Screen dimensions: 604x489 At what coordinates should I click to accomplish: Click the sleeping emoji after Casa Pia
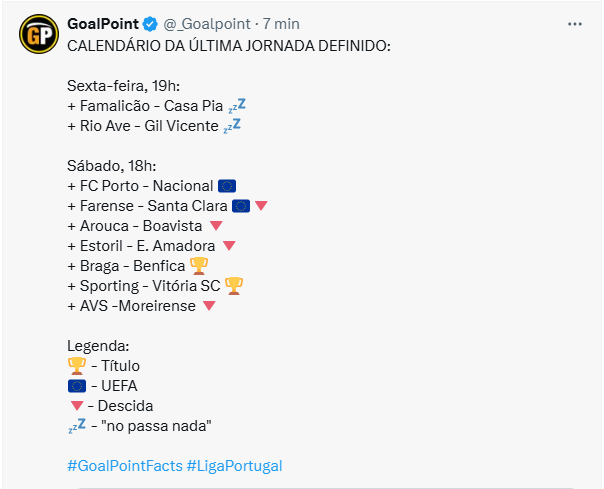point(237,106)
